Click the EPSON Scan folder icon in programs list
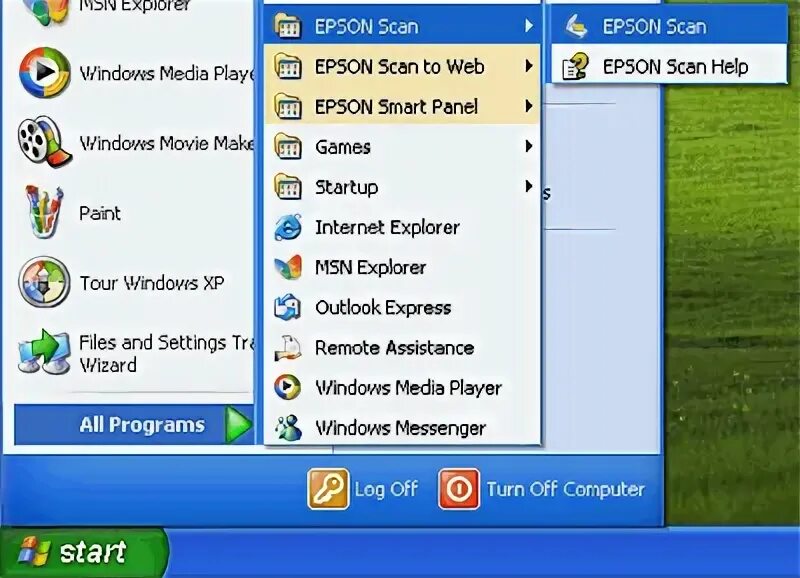The image size is (800, 578). (x=288, y=26)
